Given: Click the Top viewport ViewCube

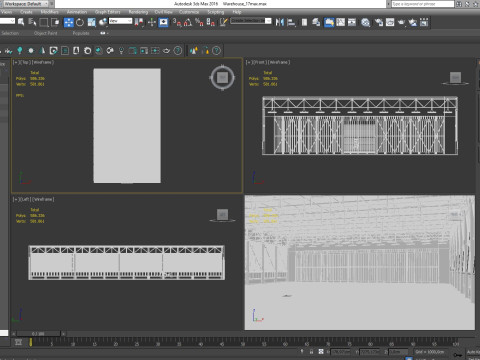Looking at the screenshot, I should tap(222, 77).
